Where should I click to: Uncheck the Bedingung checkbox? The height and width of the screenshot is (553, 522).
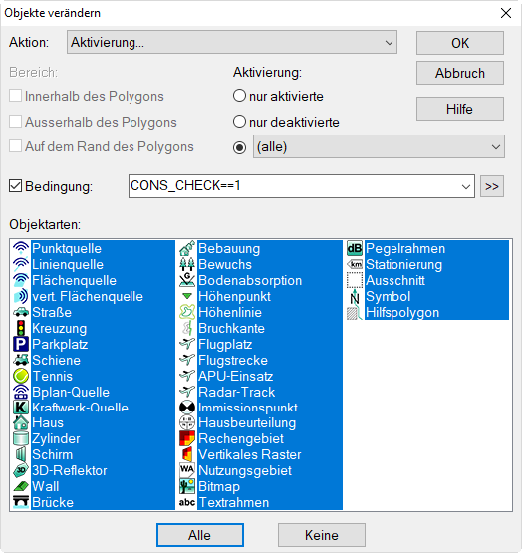[16, 186]
